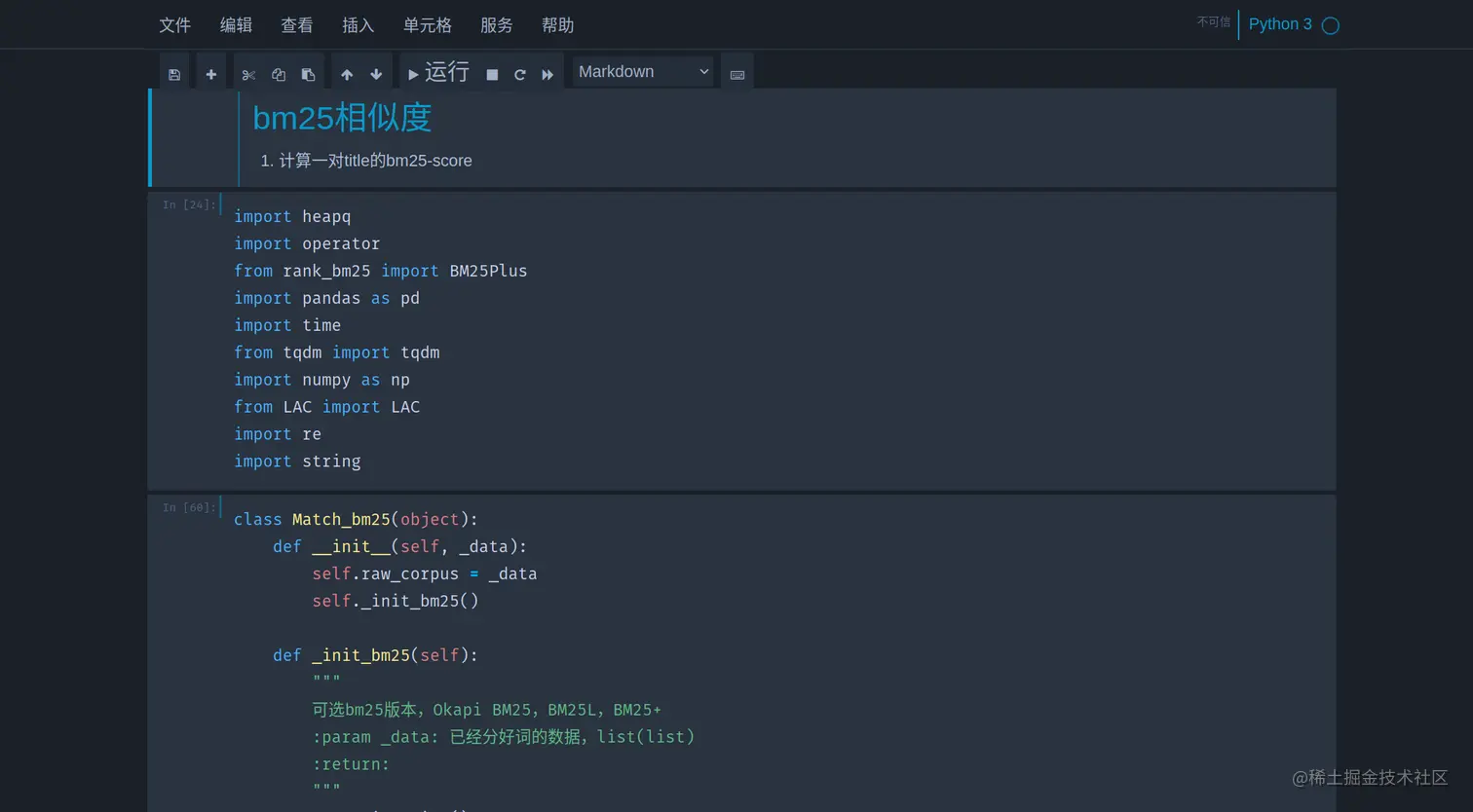Select the In [24] cell prompt
The height and width of the screenshot is (812, 1473).
189,204
